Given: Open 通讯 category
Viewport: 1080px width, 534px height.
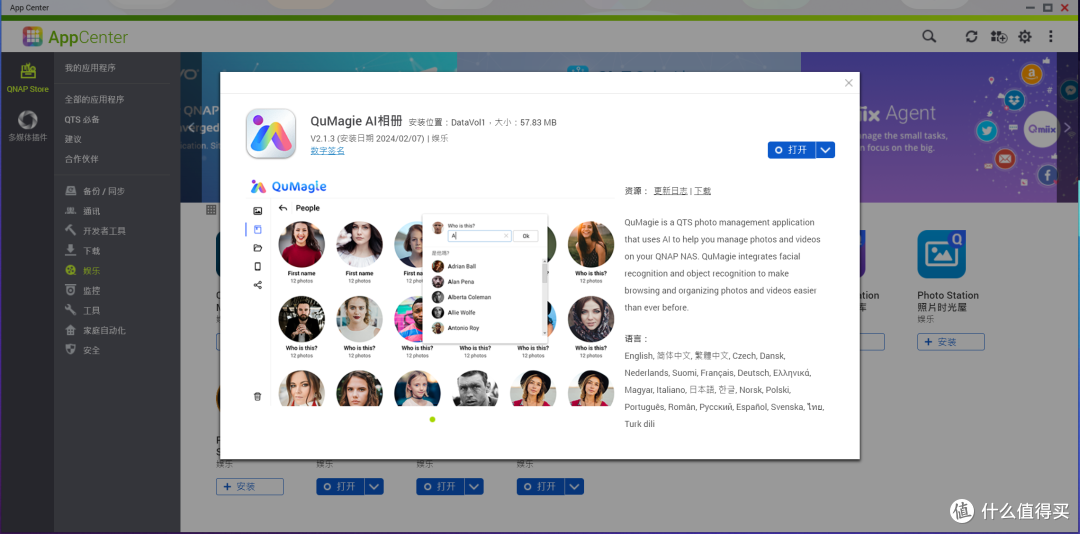Looking at the screenshot, I should click(x=82, y=211).
